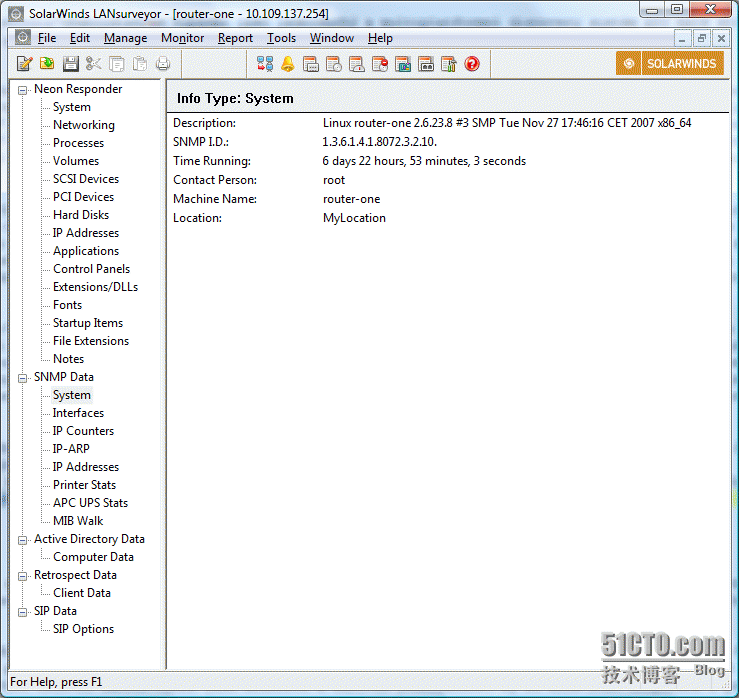Select Hard Disks in the tree
This screenshot has height=698, width=739.
81,215
